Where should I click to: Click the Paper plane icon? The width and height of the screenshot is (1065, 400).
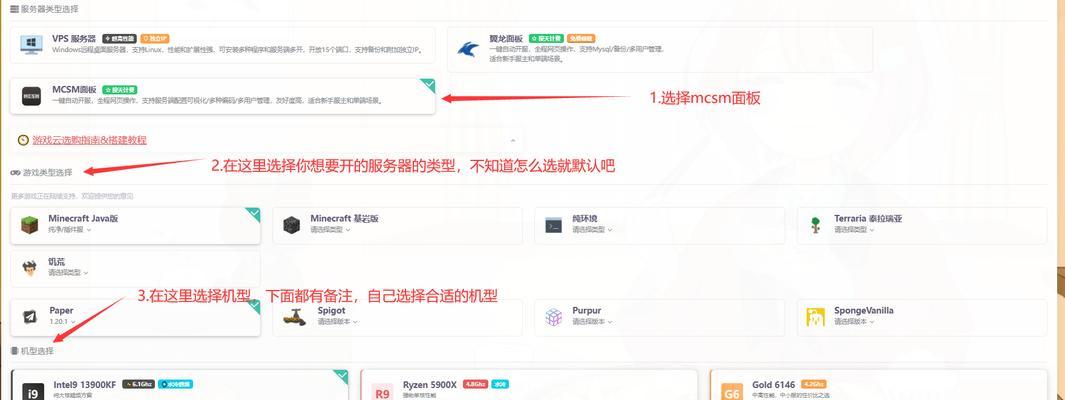30,316
